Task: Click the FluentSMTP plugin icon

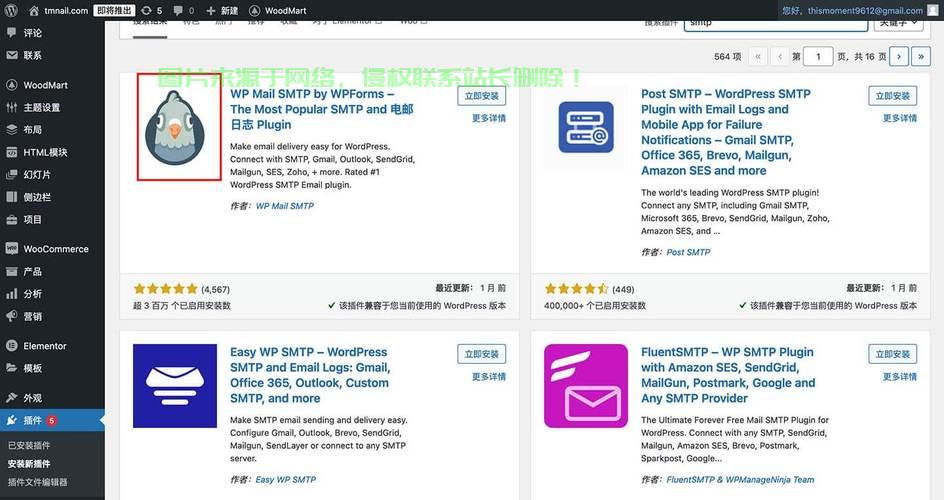Action: click(x=585, y=386)
